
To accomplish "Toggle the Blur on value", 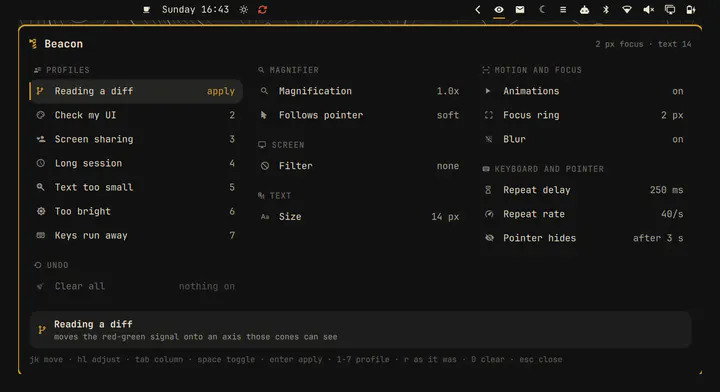I will 678,139.
